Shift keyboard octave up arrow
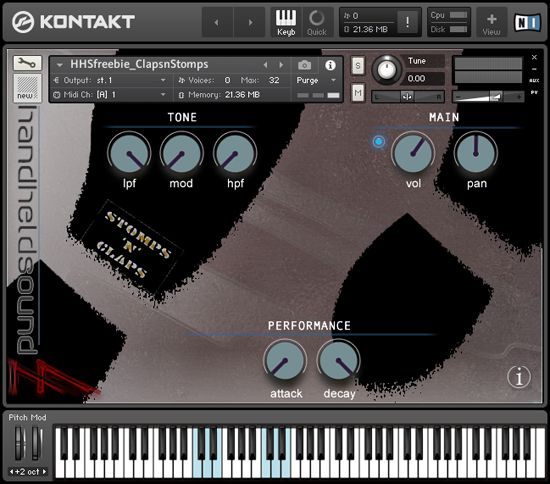Viewport: 550px width, 484px height. 45,472
